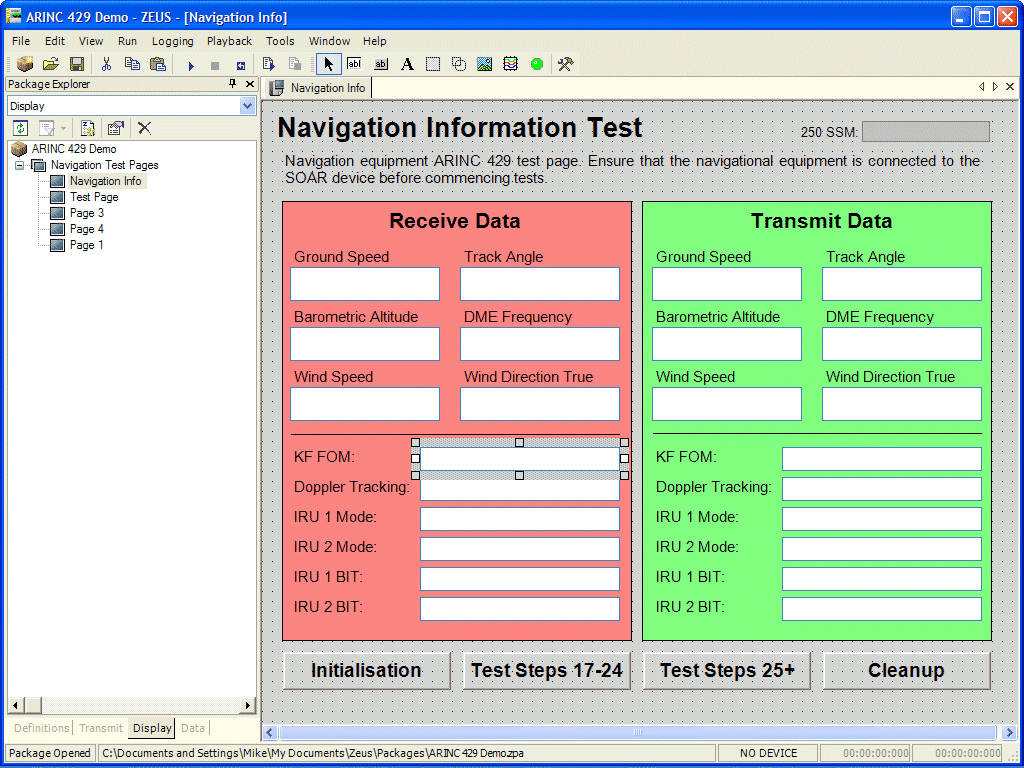Viewport: 1024px width, 768px height.
Task: Open the Tools menu
Action: [x=280, y=40]
